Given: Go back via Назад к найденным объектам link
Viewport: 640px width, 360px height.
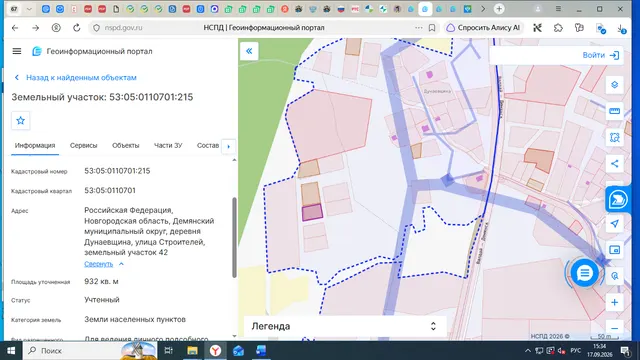Looking at the screenshot, I should click(76, 78).
